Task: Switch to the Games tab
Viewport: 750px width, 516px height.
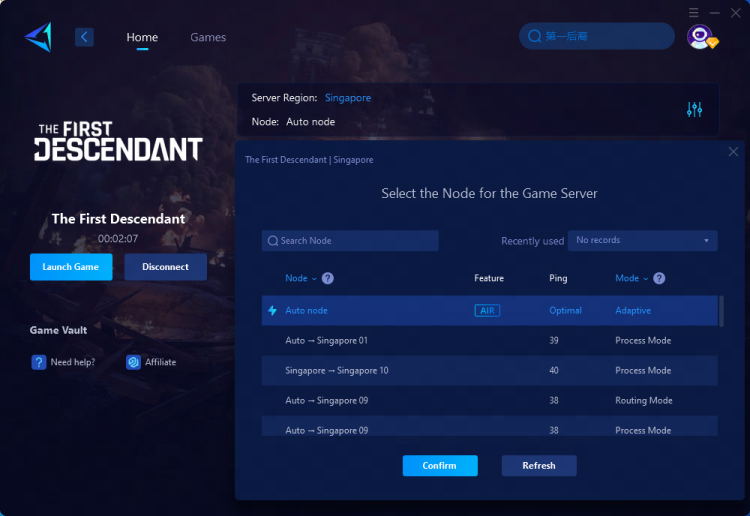Action: [208, 37]
